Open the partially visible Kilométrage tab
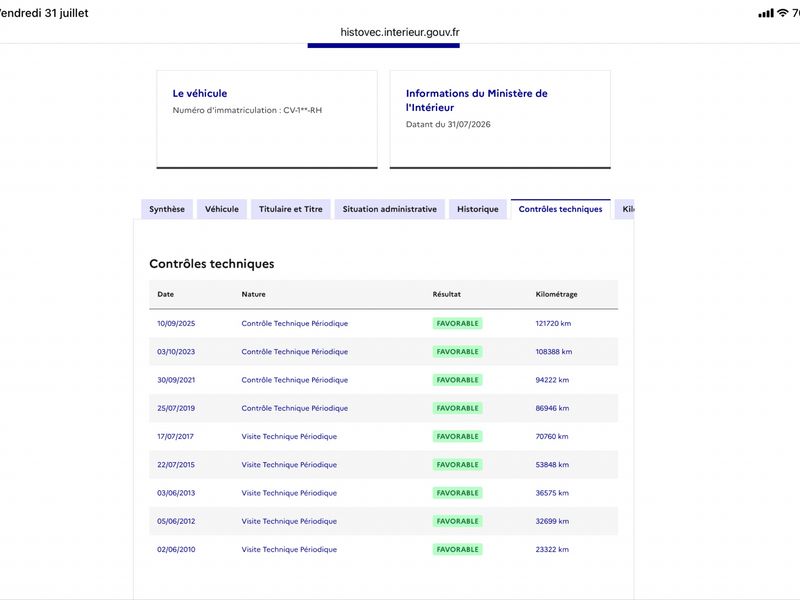 625,209
